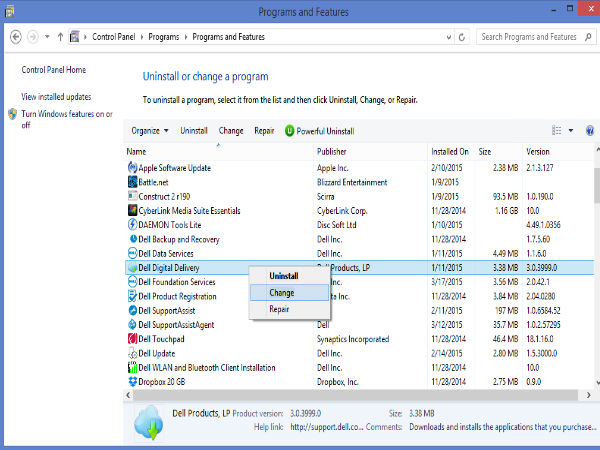Click the green Powerful Uninstall icon
The width and height of the screenshot is (600, 450).
click(x=289, y=131)
